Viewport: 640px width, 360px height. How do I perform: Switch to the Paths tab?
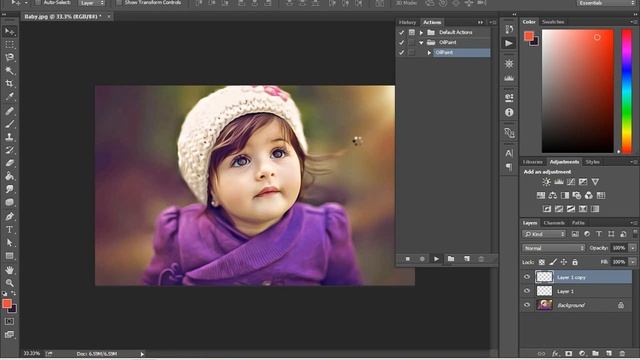click(x=578, y=223)
